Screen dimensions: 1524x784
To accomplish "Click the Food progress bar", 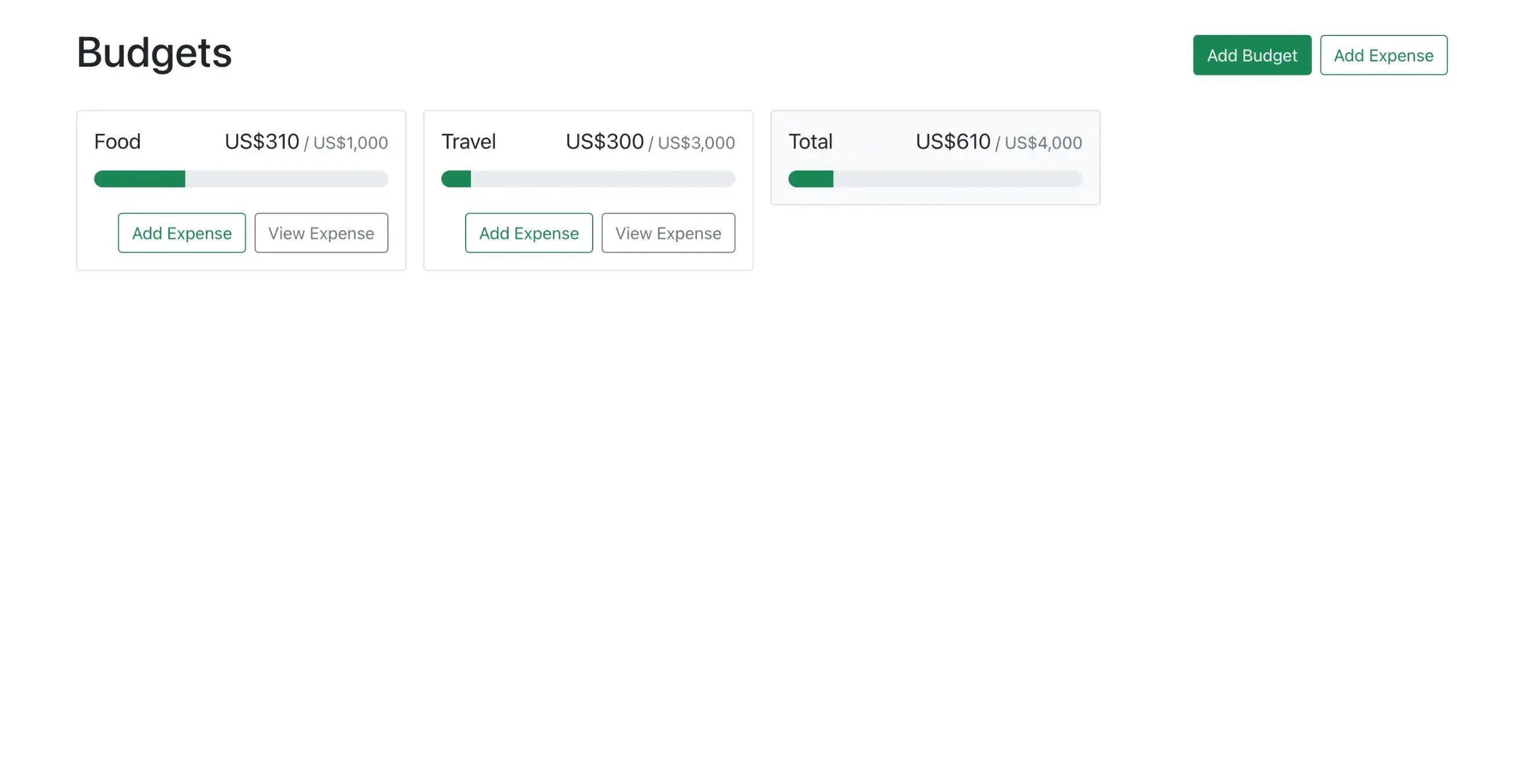I will (241, 179).
